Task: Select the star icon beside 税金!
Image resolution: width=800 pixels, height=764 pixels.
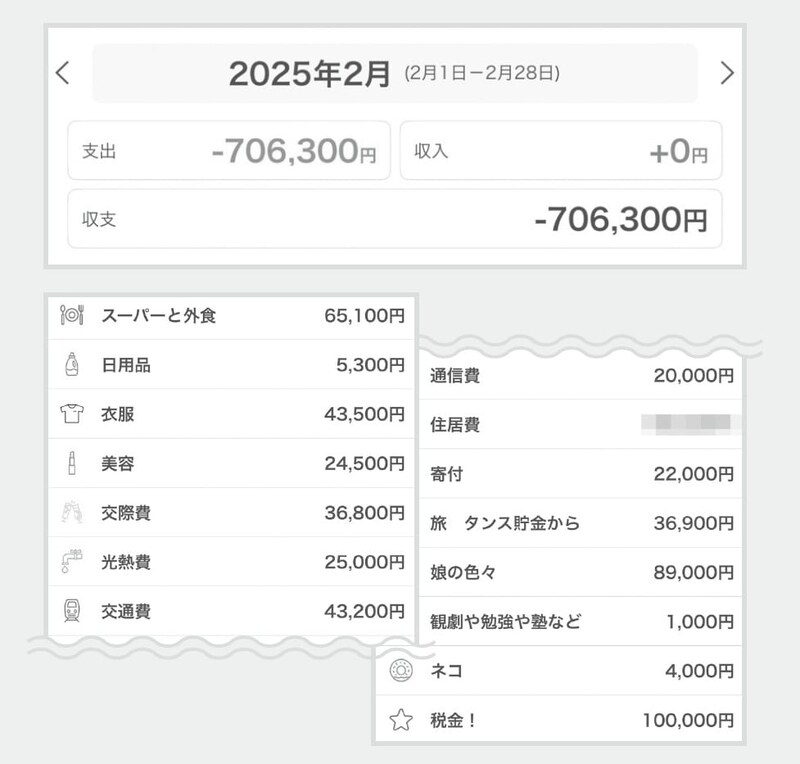Action: pyautogui.click(x=399, y=717)
